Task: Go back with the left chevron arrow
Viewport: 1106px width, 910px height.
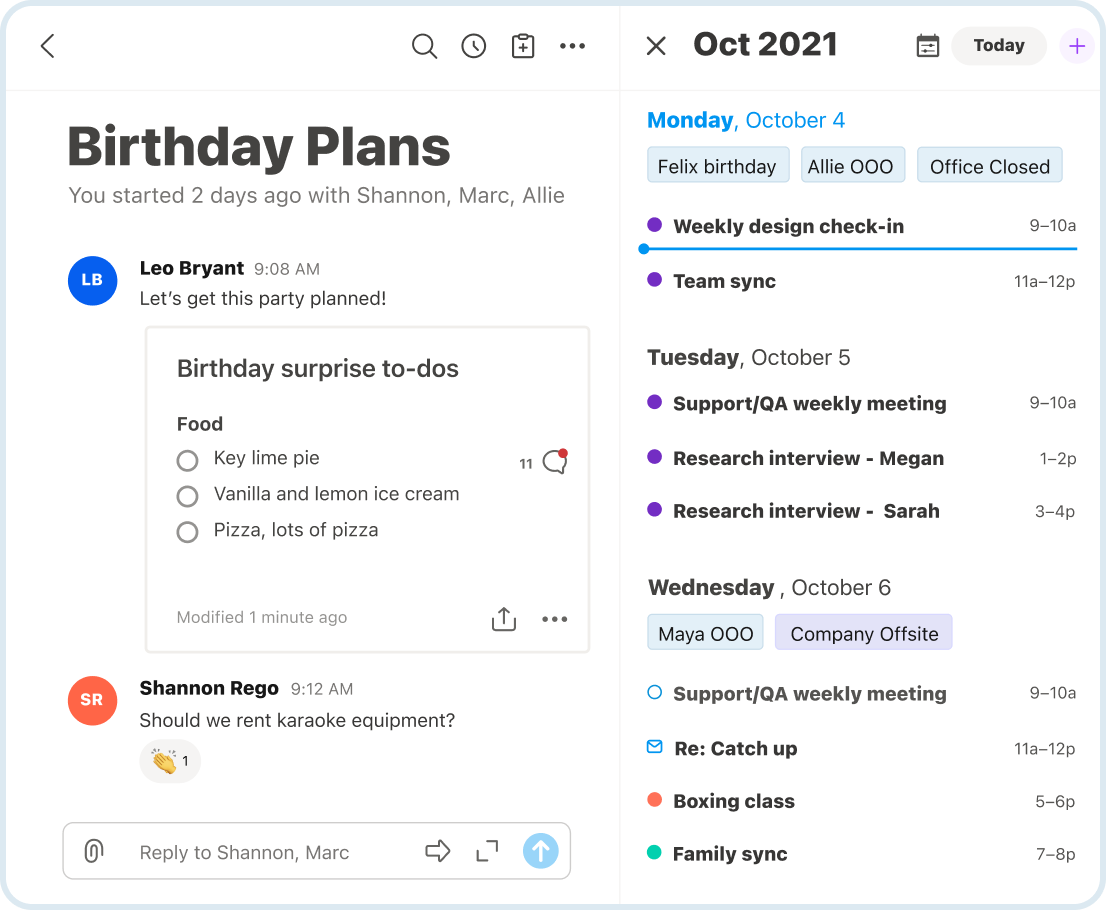Action: click(x=48, y=46)
